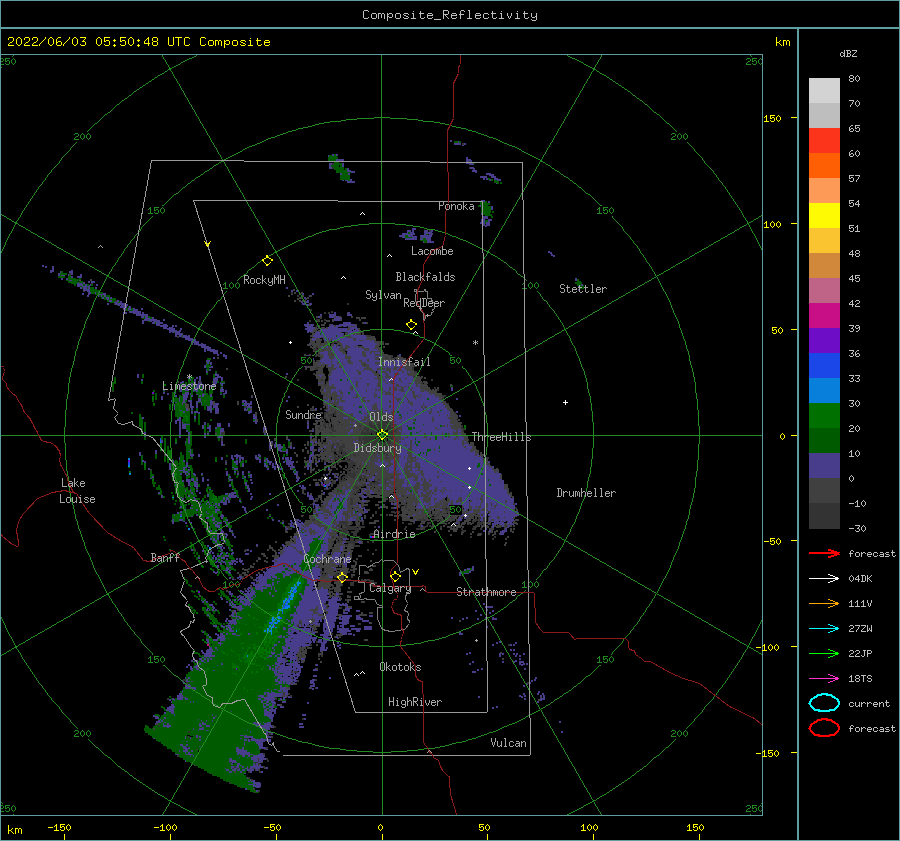Click the Banff label on the map

coord(165,557)
